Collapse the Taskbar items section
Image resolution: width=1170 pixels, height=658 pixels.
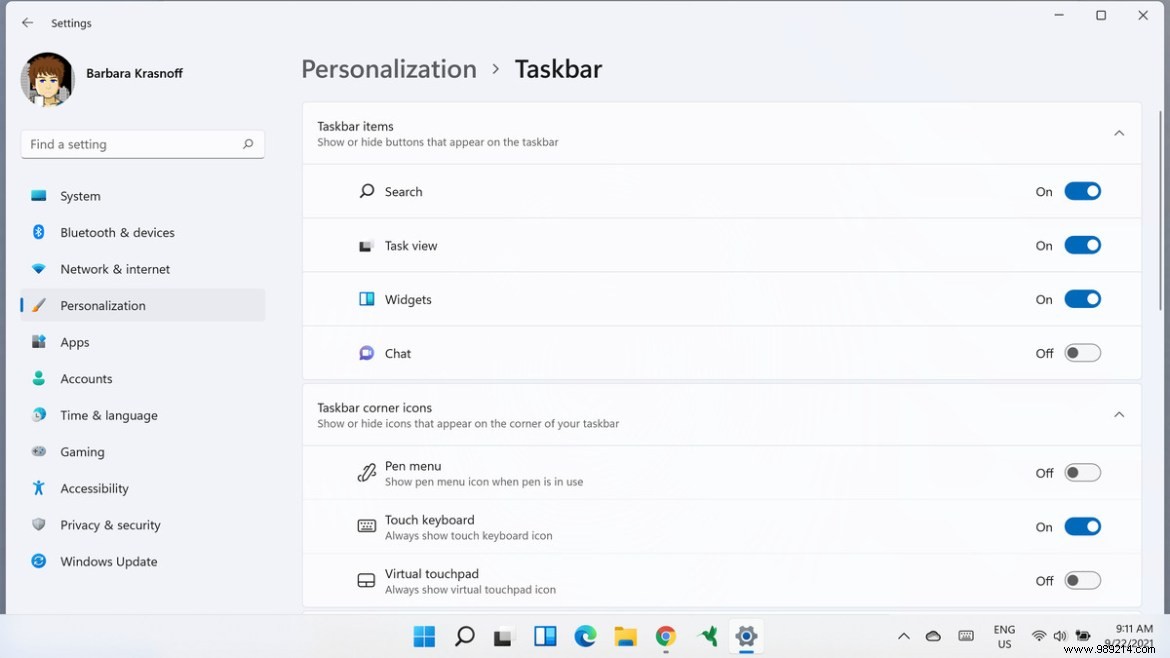tap(1119, 132)
